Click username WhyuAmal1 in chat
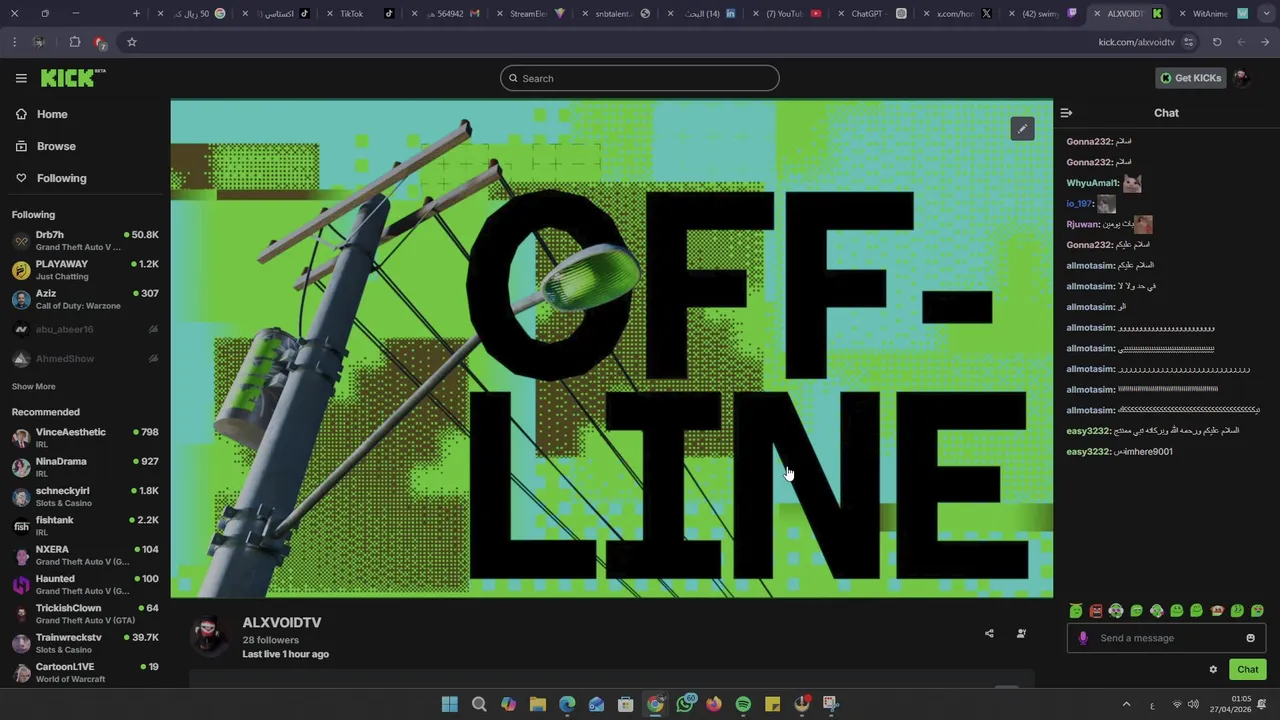 tap(1093, 183)
